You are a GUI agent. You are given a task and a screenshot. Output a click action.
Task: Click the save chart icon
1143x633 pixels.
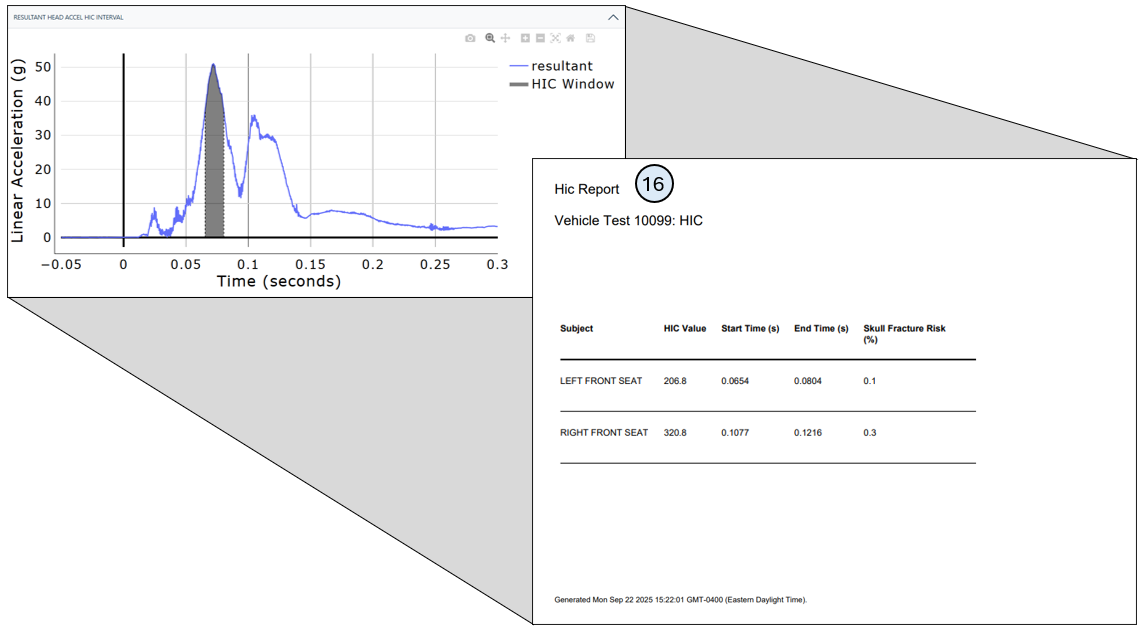click(591, 38)
